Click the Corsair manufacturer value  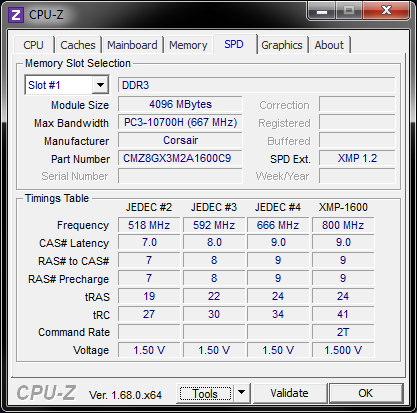tap(180, 140)
